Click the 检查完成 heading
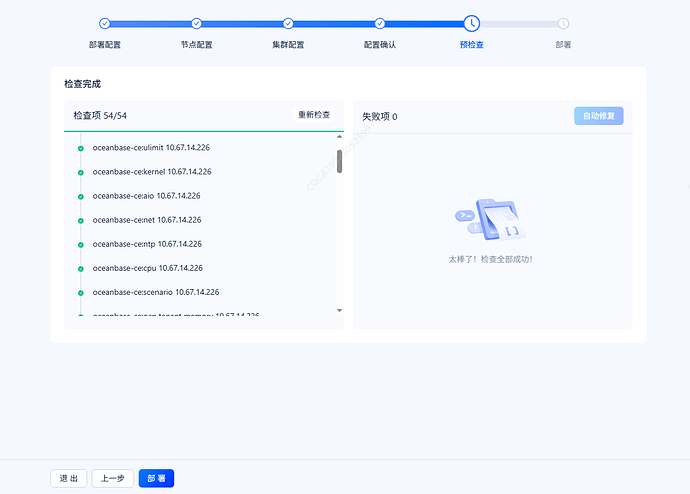 click(x=82, y=84)
